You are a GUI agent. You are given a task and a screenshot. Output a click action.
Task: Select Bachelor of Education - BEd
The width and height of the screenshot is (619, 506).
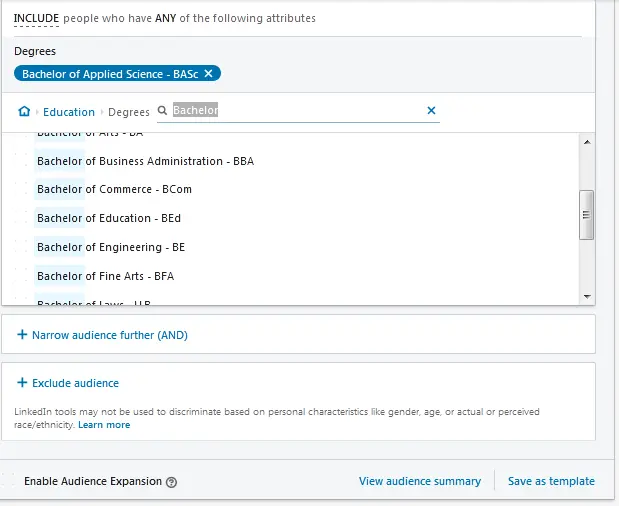[108, 218]
